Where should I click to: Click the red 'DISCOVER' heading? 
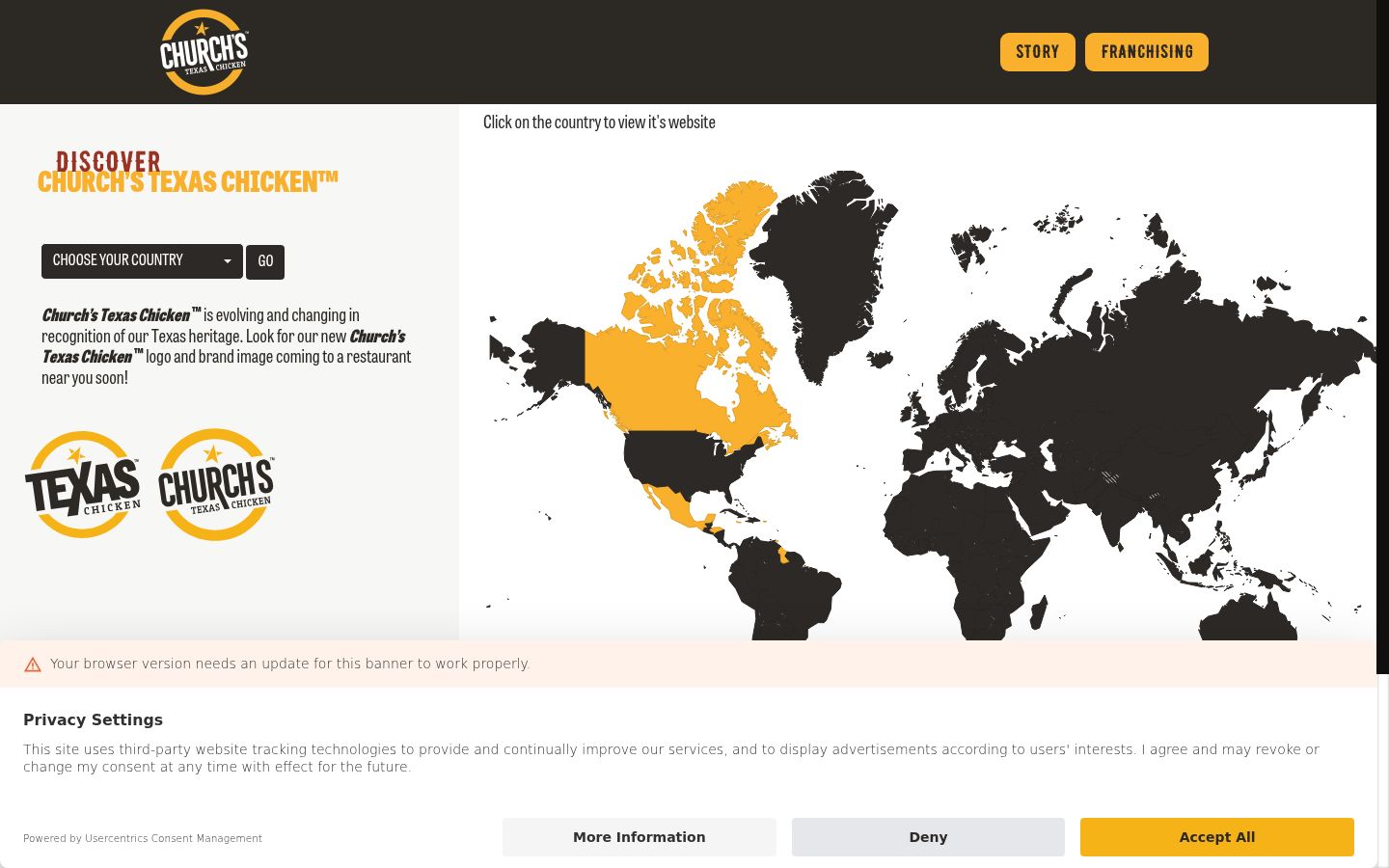click(108, 161)
